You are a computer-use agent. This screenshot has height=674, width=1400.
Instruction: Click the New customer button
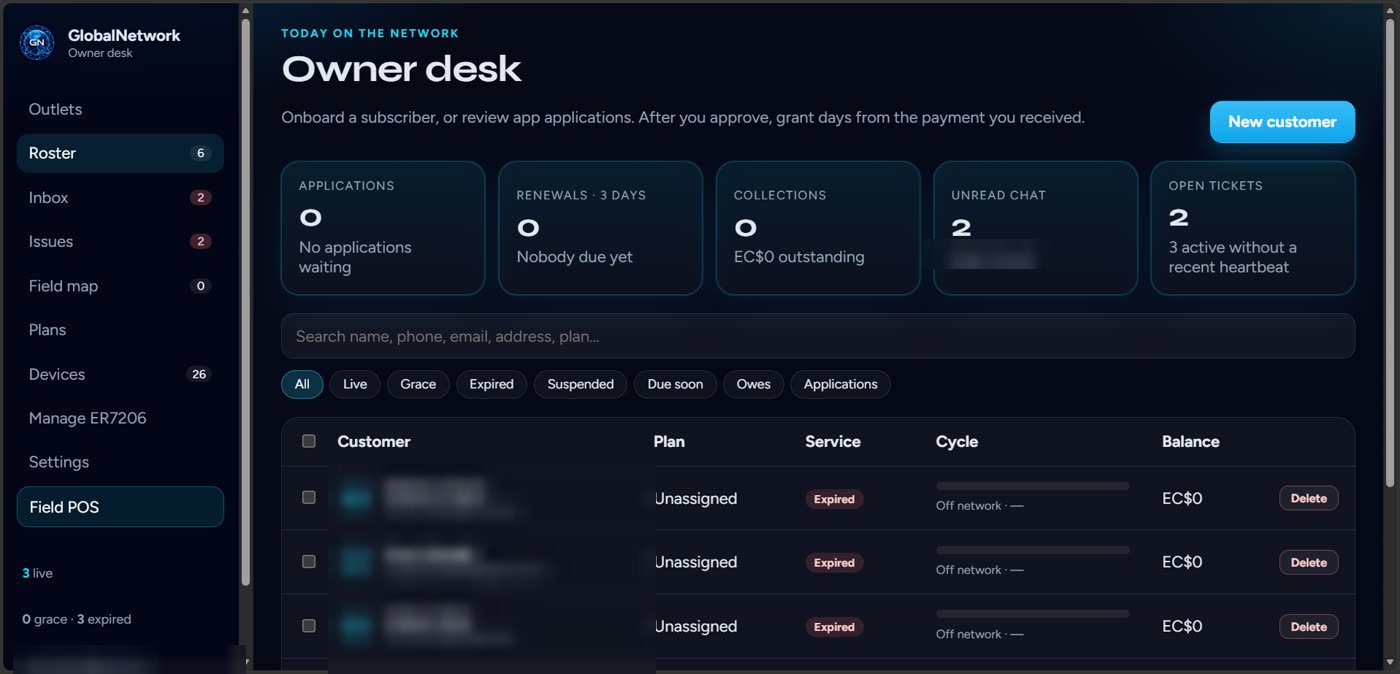1282,122
